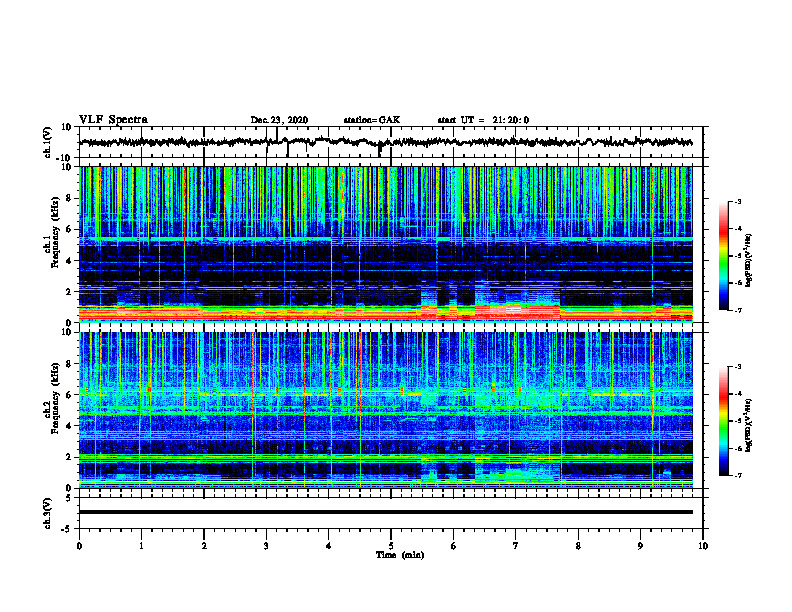
Task: Click the "-3" label on ch.1 color bar
Action: [737, 201]
